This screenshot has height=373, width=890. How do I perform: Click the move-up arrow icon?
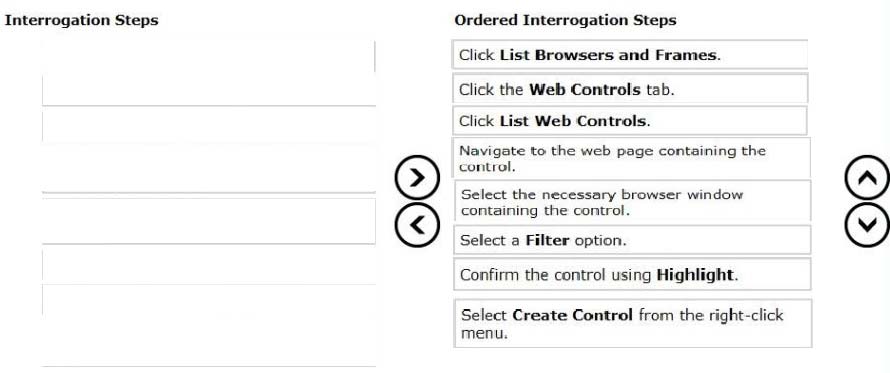[x=867, y=179]
